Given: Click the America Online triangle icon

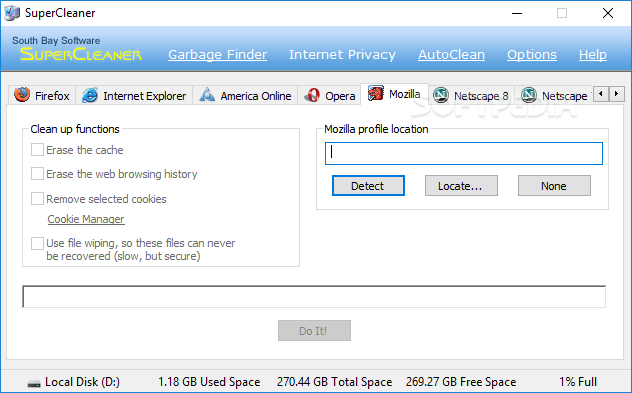Looking at the screenshot, I should click(207, 95).
